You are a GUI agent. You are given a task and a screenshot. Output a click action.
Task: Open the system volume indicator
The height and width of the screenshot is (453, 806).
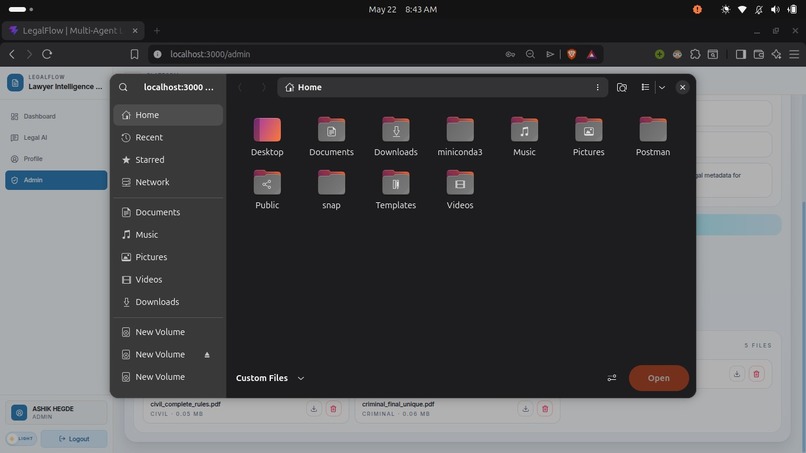point(775,9)
